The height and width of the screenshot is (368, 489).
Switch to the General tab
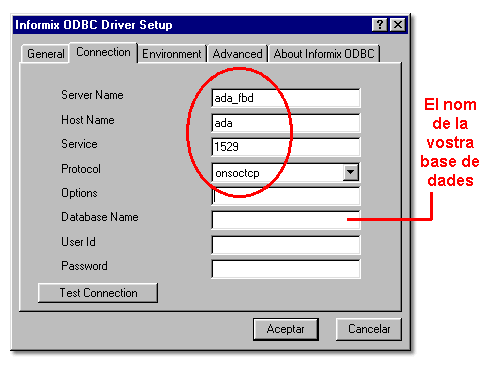coord(45,54)
